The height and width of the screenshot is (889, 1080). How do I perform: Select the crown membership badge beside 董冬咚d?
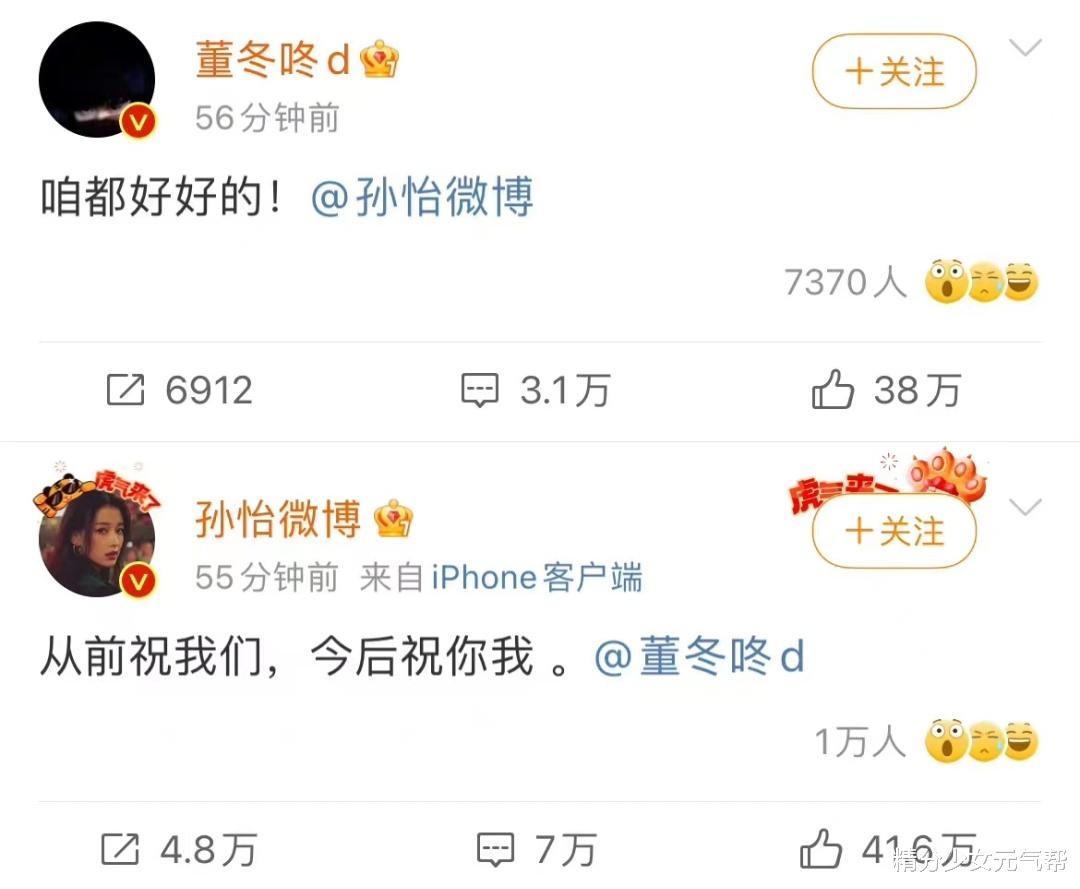(380, 59)
